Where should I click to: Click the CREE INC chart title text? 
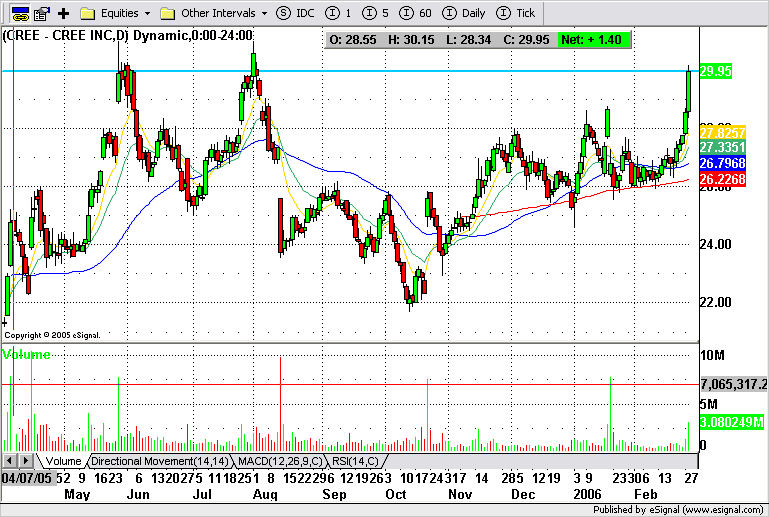pos(128,35)
